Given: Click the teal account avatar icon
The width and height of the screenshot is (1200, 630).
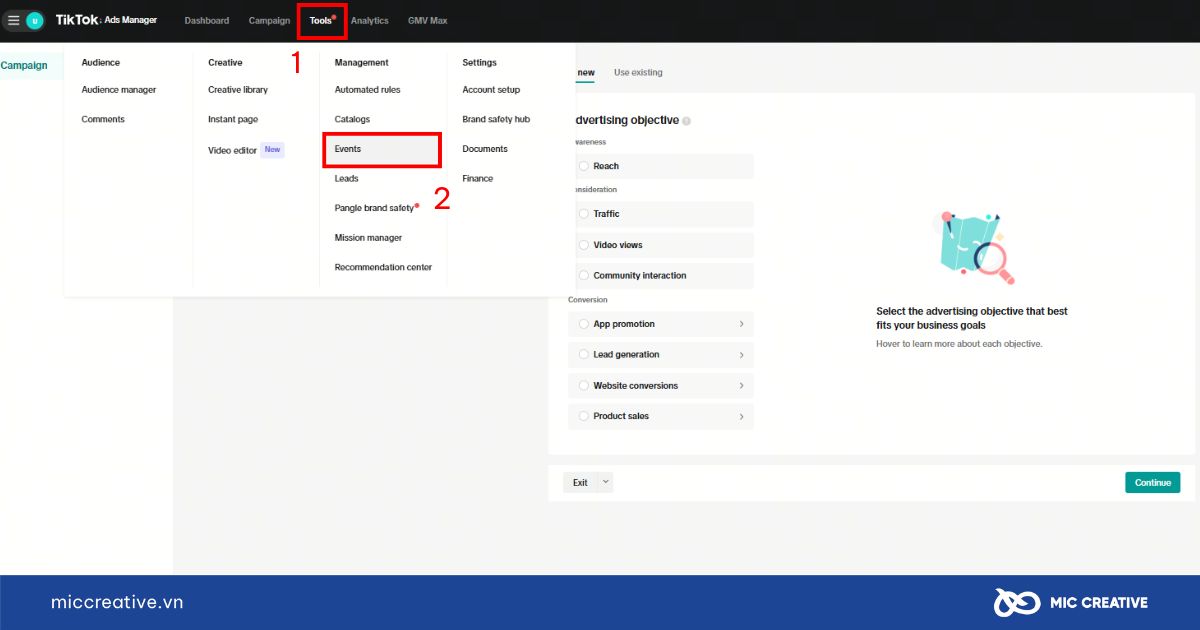Looking at the screenshot, I should tap(35, 20).
